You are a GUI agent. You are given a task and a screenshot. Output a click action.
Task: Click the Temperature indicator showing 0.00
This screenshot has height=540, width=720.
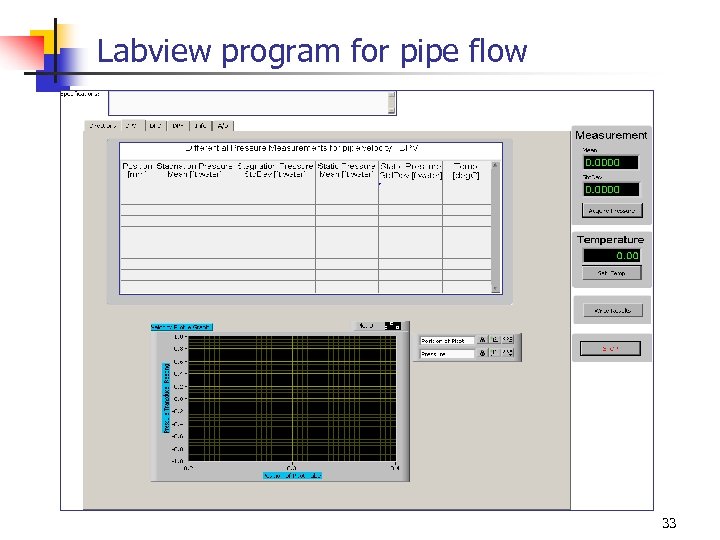point(612,256)
